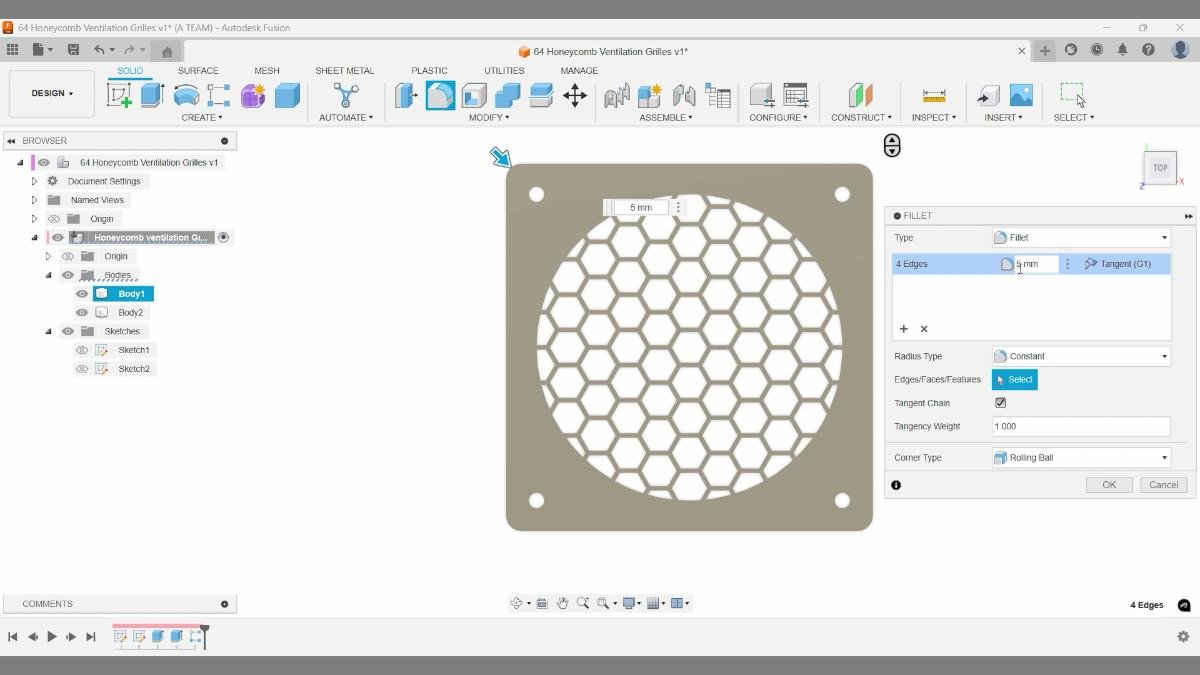Open the MODIFY dropdown menu
Image resolution: width=1200 pixels, height=675 pixels.
click(489, 118)
